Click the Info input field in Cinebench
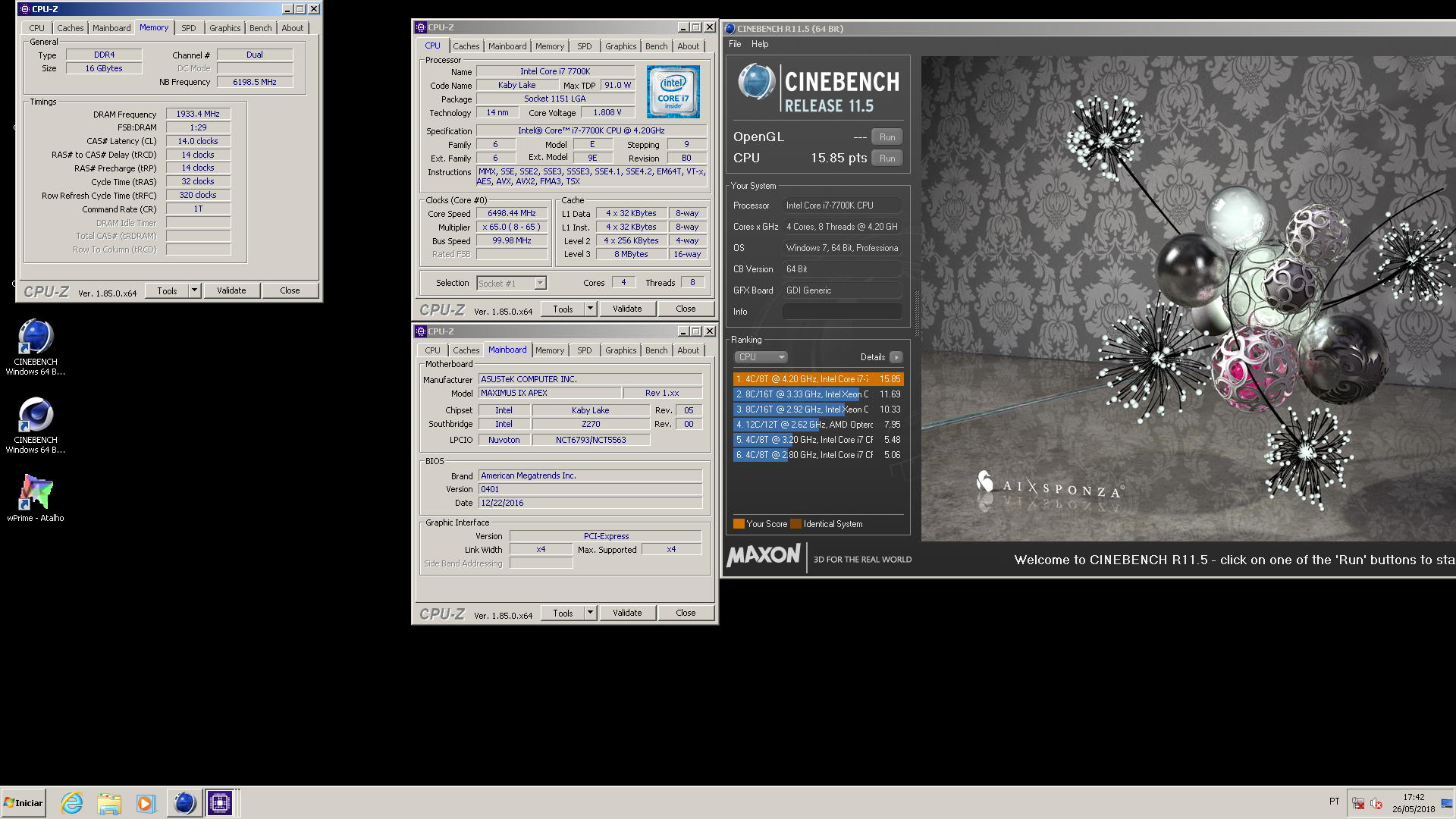 pos(843,312)
